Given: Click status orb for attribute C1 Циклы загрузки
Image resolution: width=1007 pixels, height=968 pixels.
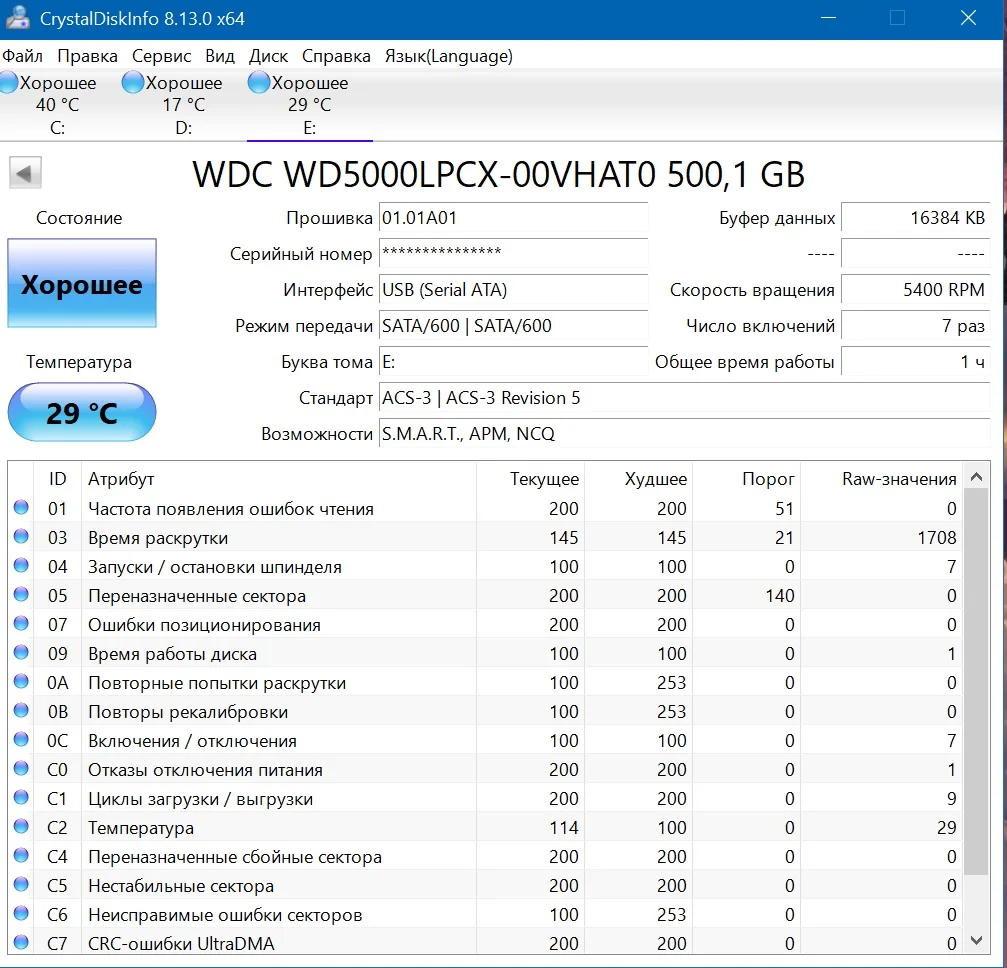Looking at the screenshot, I should [x=21, y=797].
